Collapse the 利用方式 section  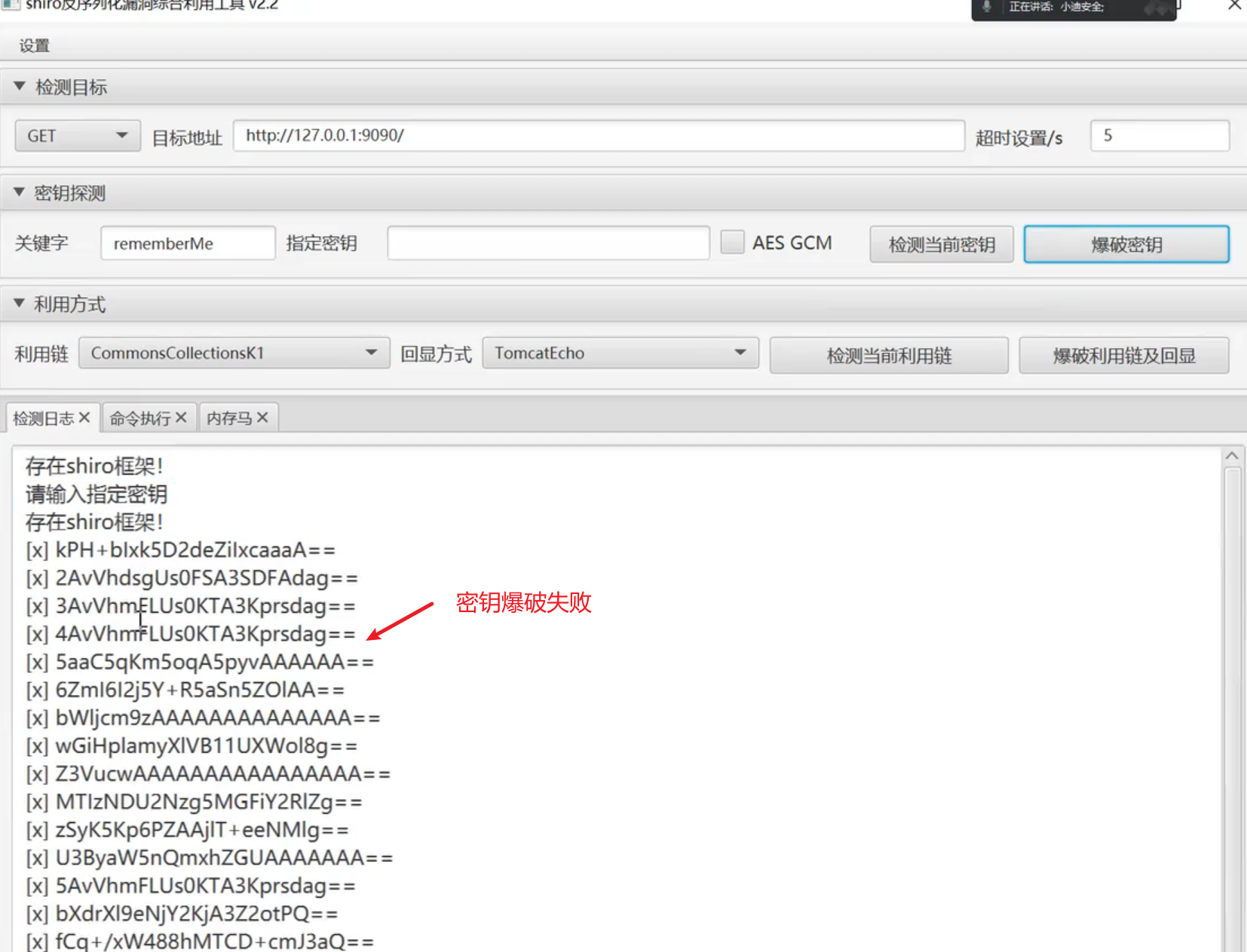tap(20, 304)
